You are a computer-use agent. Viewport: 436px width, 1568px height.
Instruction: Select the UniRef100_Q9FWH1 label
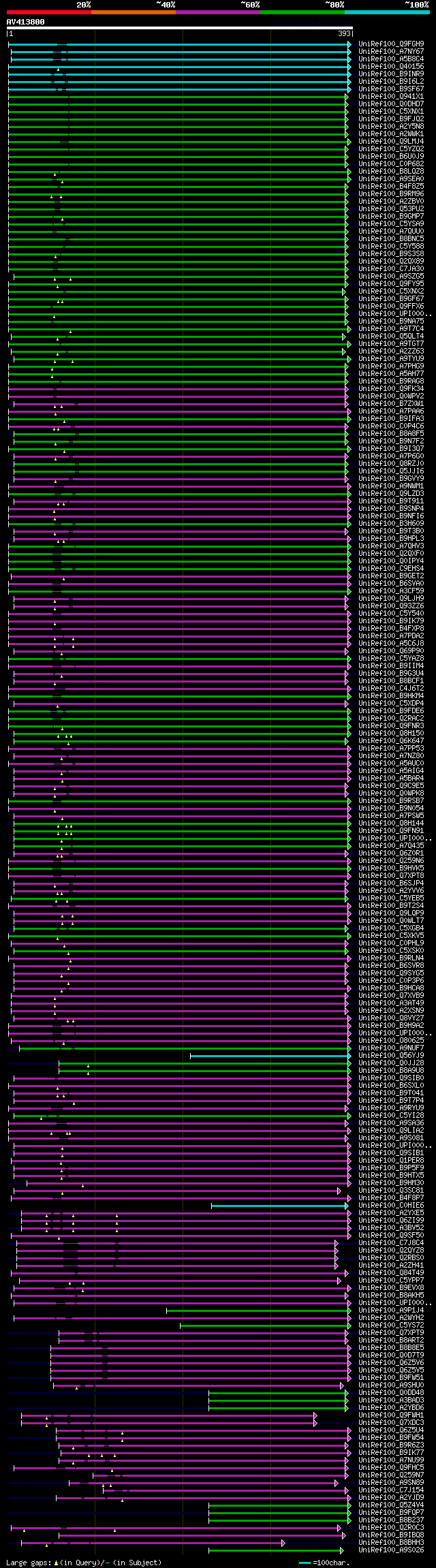(x=391, y=1415)
